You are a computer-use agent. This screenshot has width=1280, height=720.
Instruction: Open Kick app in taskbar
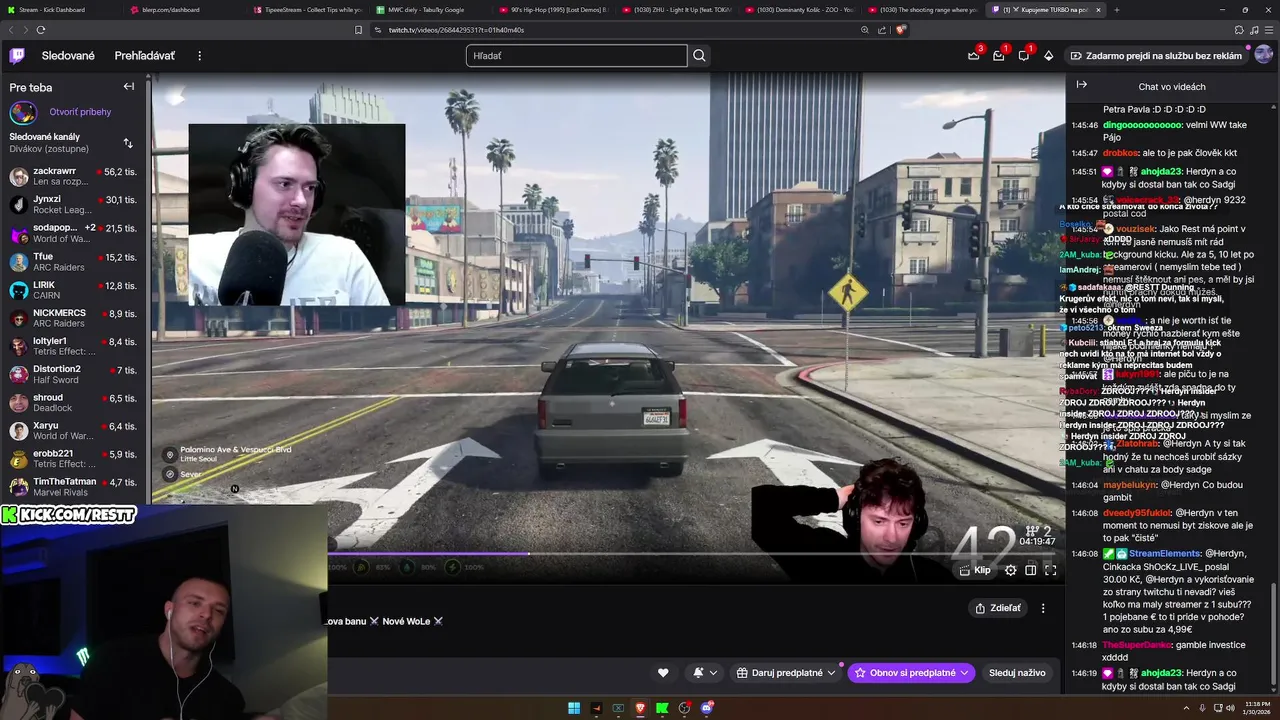pyautogui.click(x=662, y=708)
